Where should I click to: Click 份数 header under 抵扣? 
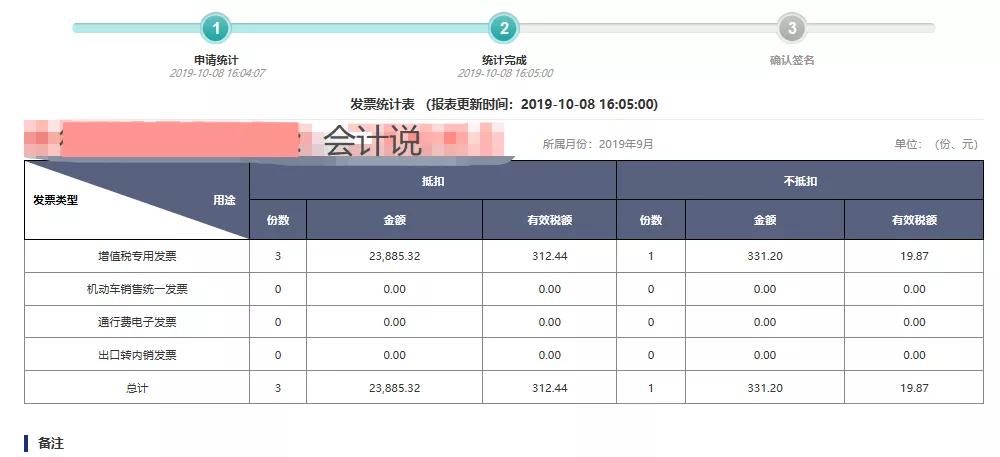point(278,221)
